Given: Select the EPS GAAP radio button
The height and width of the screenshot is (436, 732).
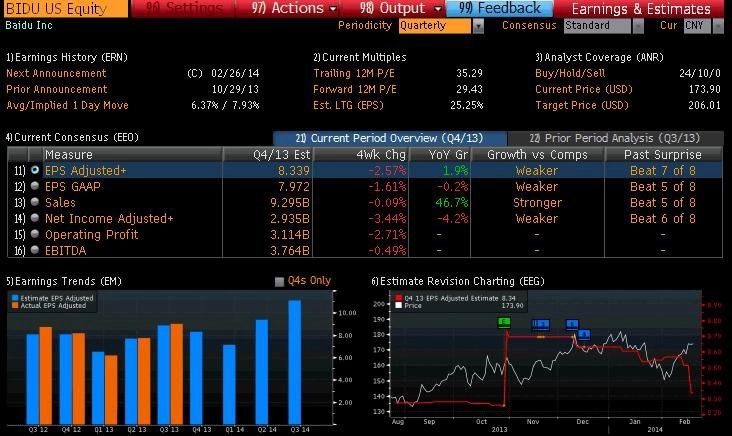Looking at the screenshot, I should (x=35, y=186).
